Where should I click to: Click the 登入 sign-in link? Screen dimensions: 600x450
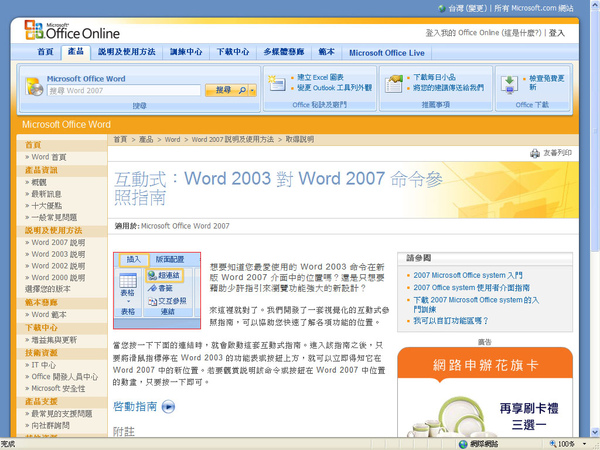point(556,33)
